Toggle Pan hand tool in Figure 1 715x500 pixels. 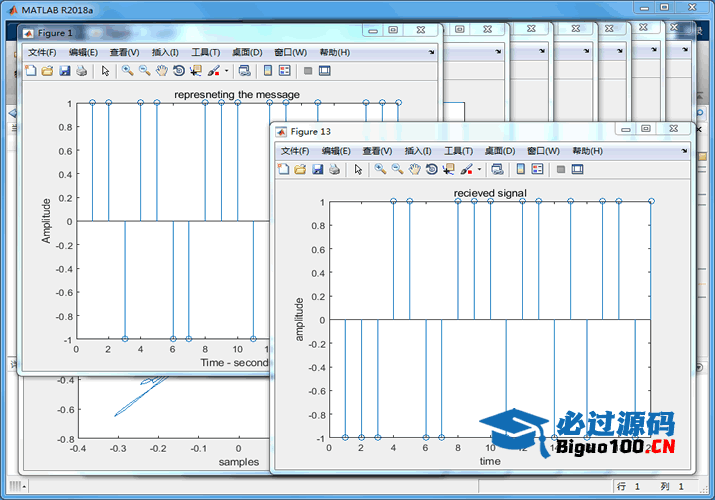[x=161, y=71]
